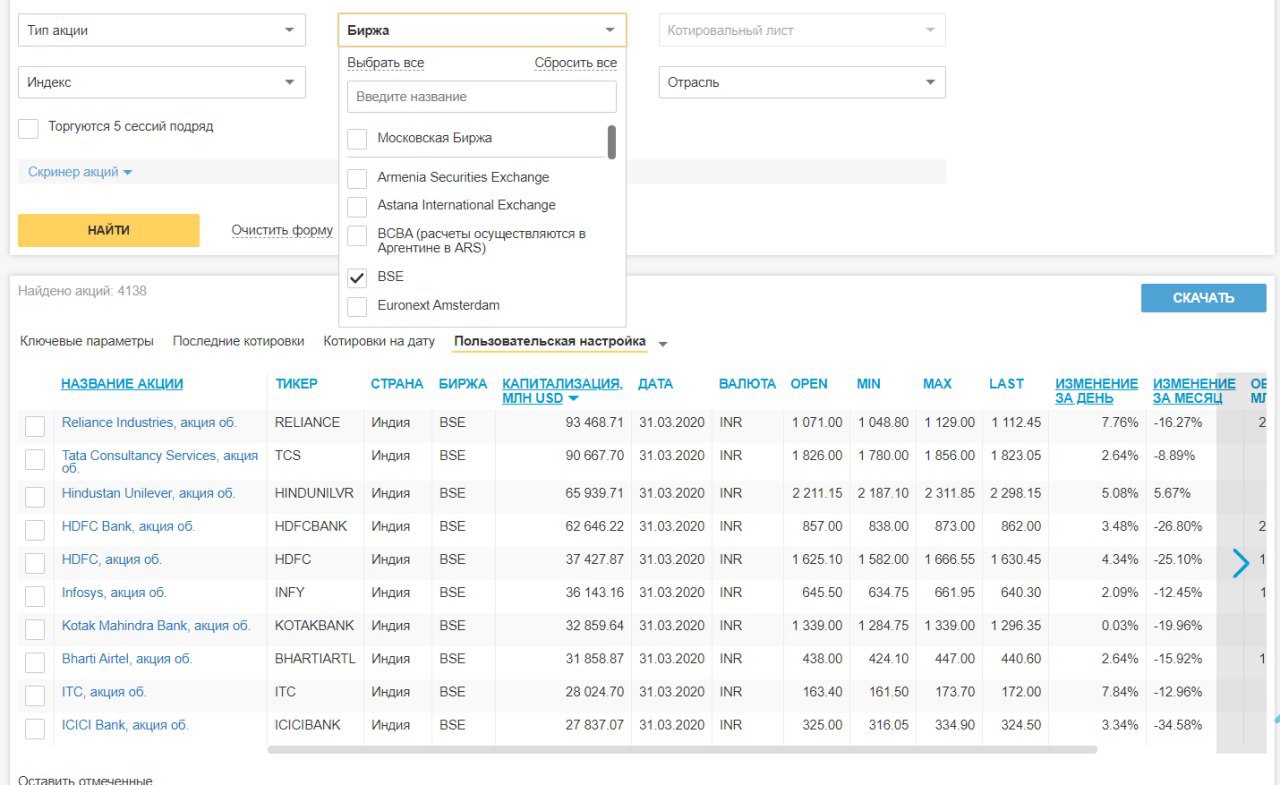
Task: Switch to the Ключевые параметры tab
Action: pyautogui.click(x=87, y=341)
